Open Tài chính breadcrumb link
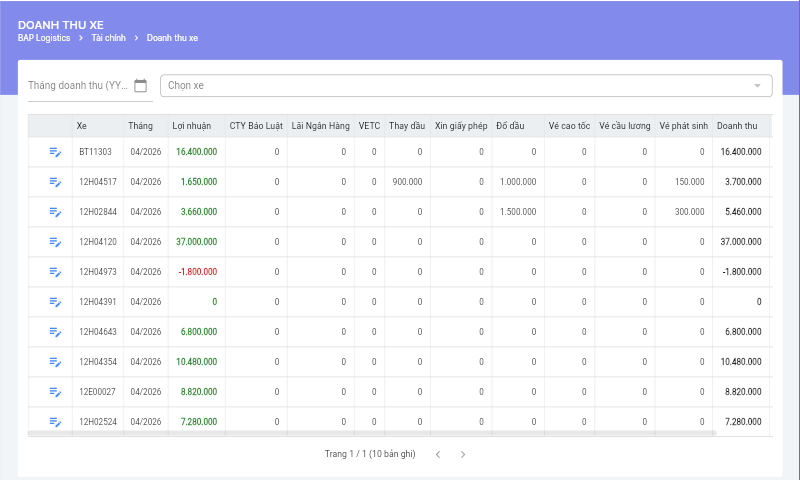Image resolution: width=800 pixels, height=480 pixels. pyautogui.click(x=108, y=38)
